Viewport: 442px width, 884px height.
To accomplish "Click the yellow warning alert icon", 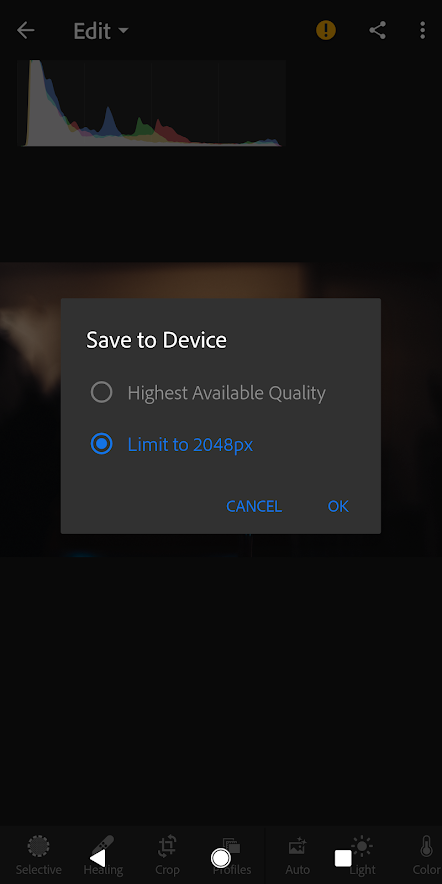I will [325, 30].
